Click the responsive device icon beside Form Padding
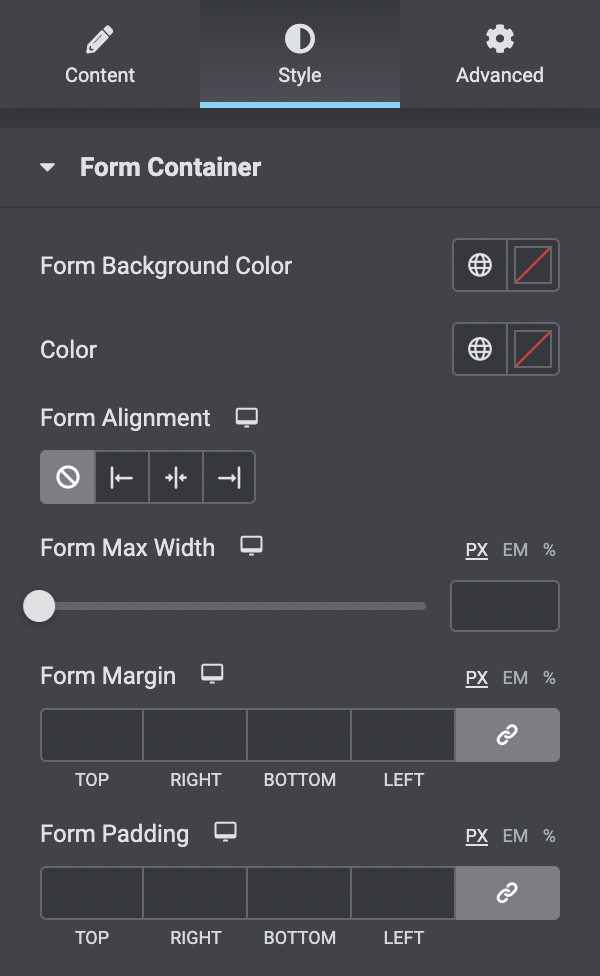Screen dimensions: 600x976 point(226,832)
